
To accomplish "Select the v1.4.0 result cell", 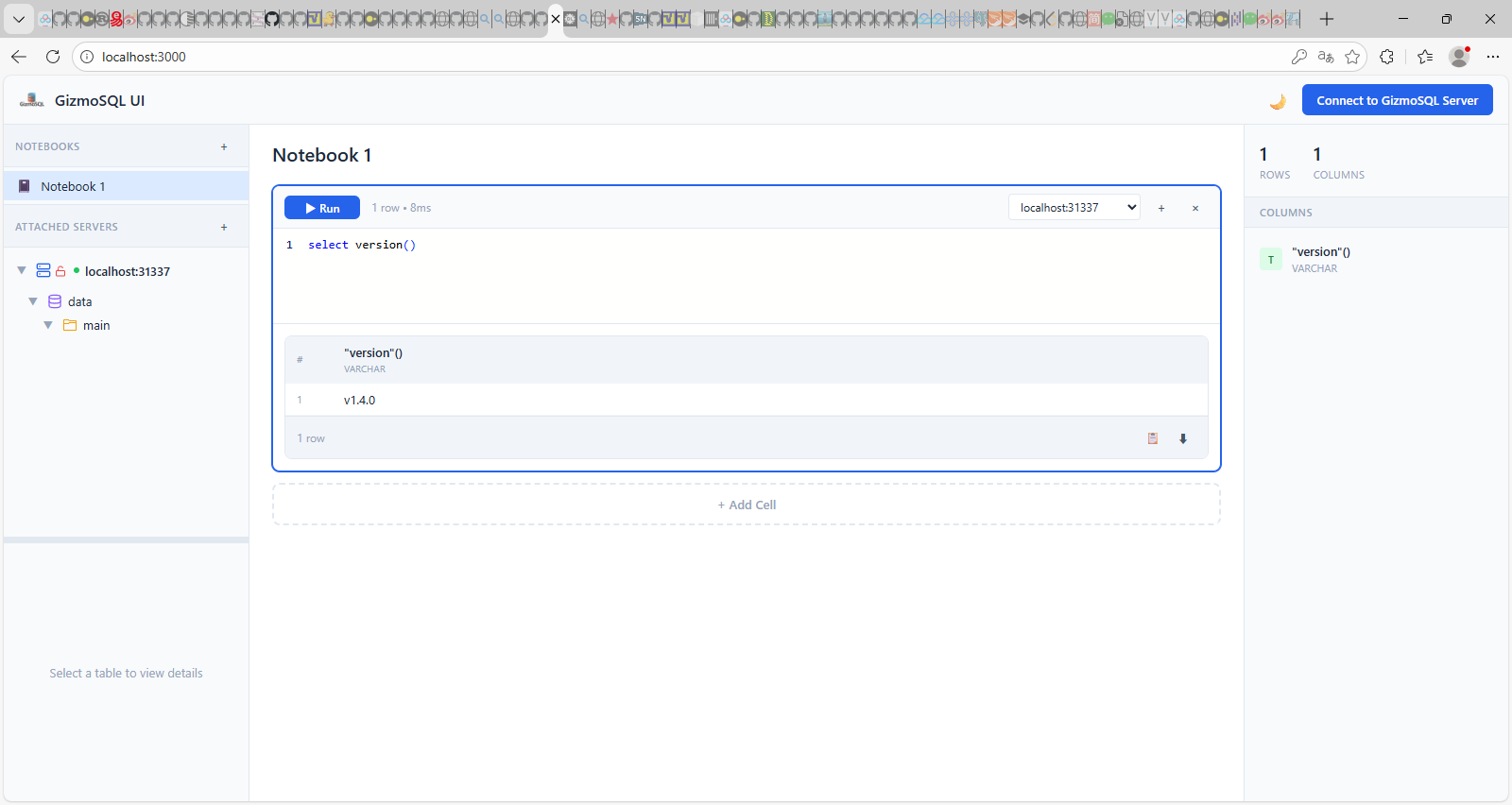I will 359,400.
